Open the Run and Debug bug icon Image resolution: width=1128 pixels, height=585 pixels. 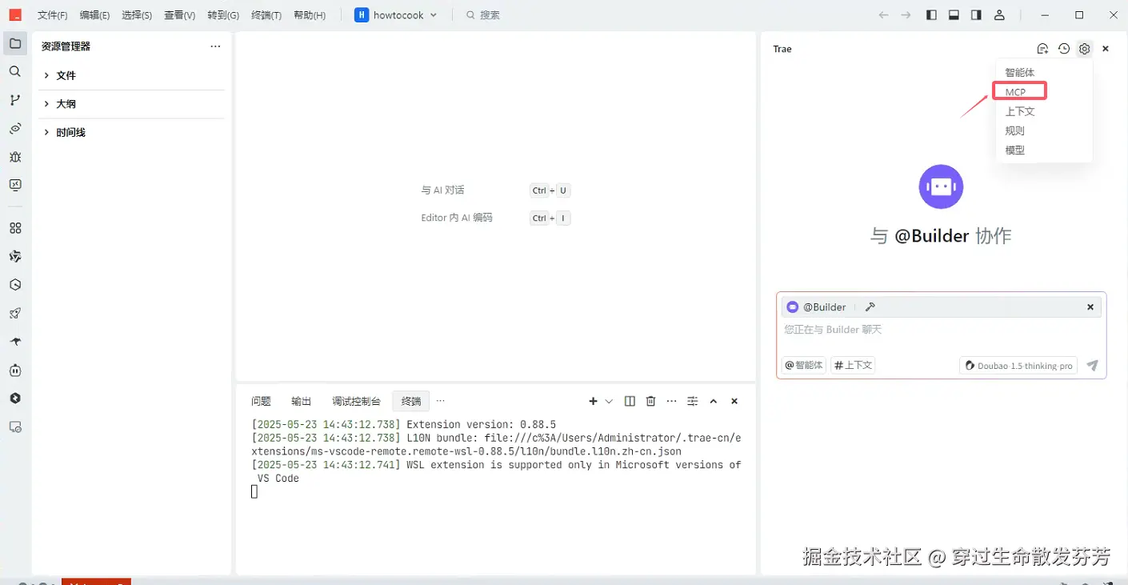point(15,157)
